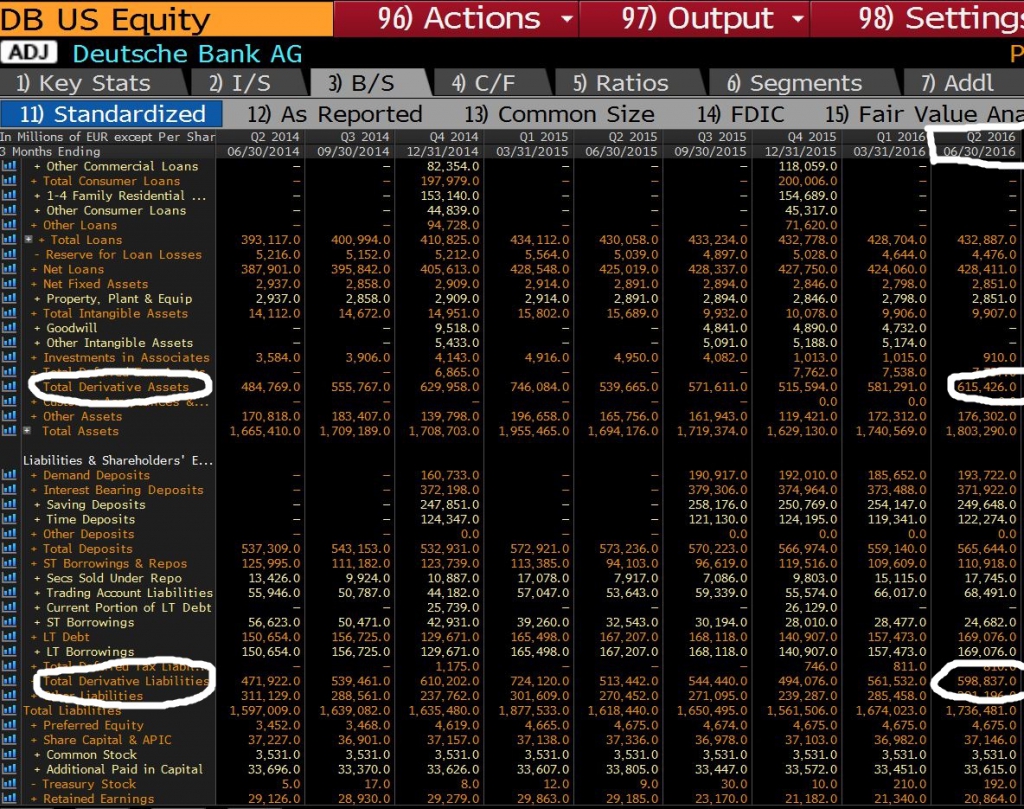Click chart icon beside Other Intangible Assets
The width and height of the screenshot is (1024, 809).
(9, 342)
